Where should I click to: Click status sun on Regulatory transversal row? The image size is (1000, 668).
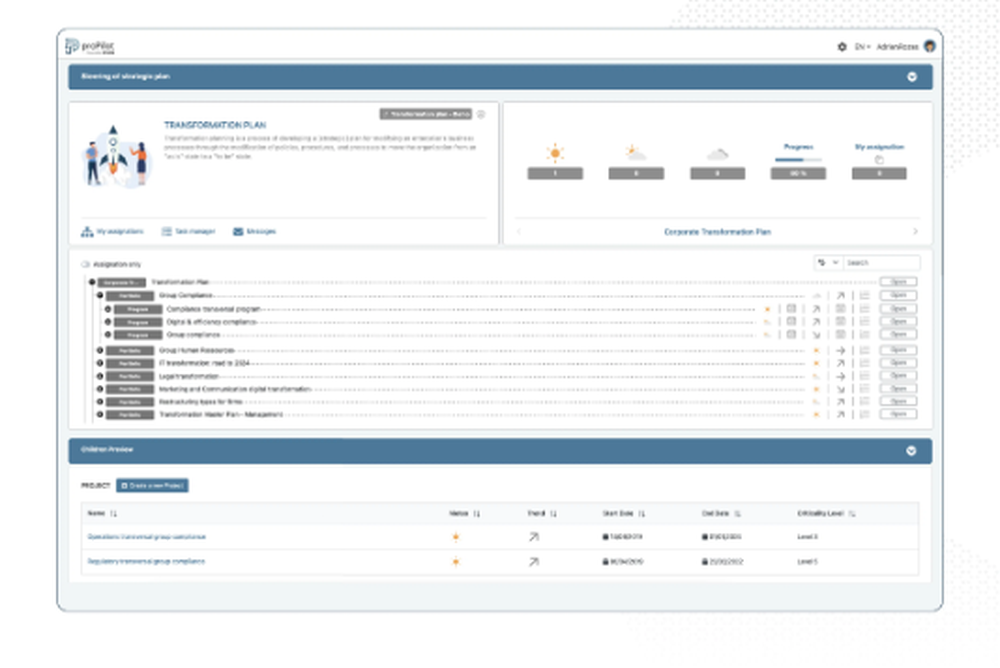[x=455, y=562]
